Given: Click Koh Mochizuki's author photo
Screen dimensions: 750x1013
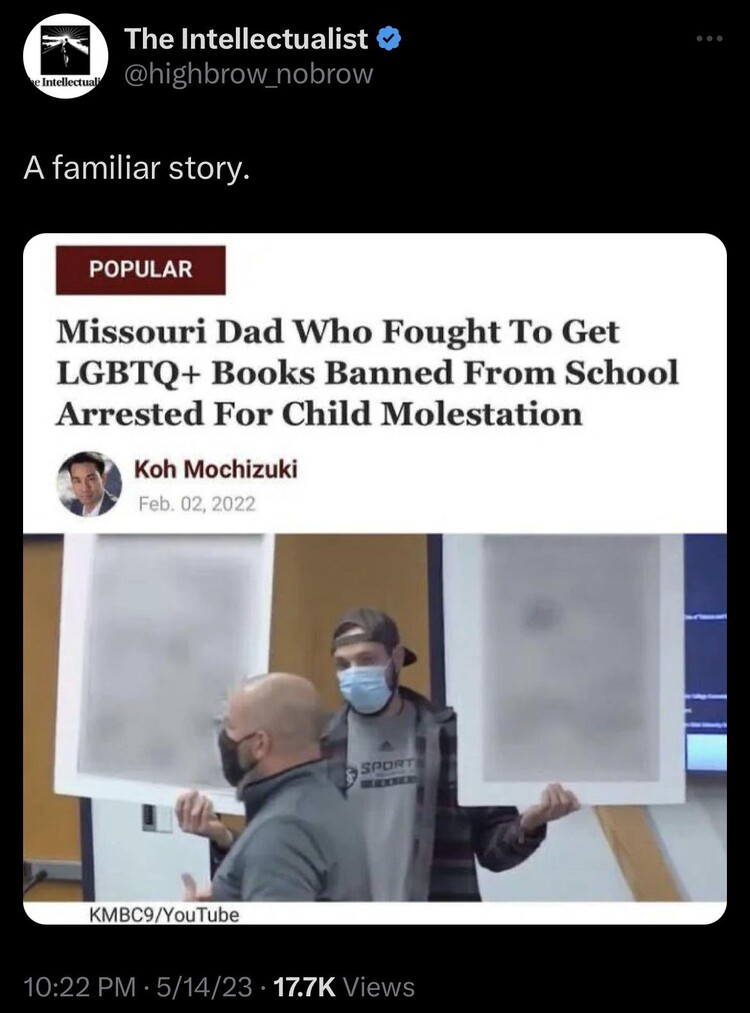Looking at the screenshot, I should [x=89, y=483].
